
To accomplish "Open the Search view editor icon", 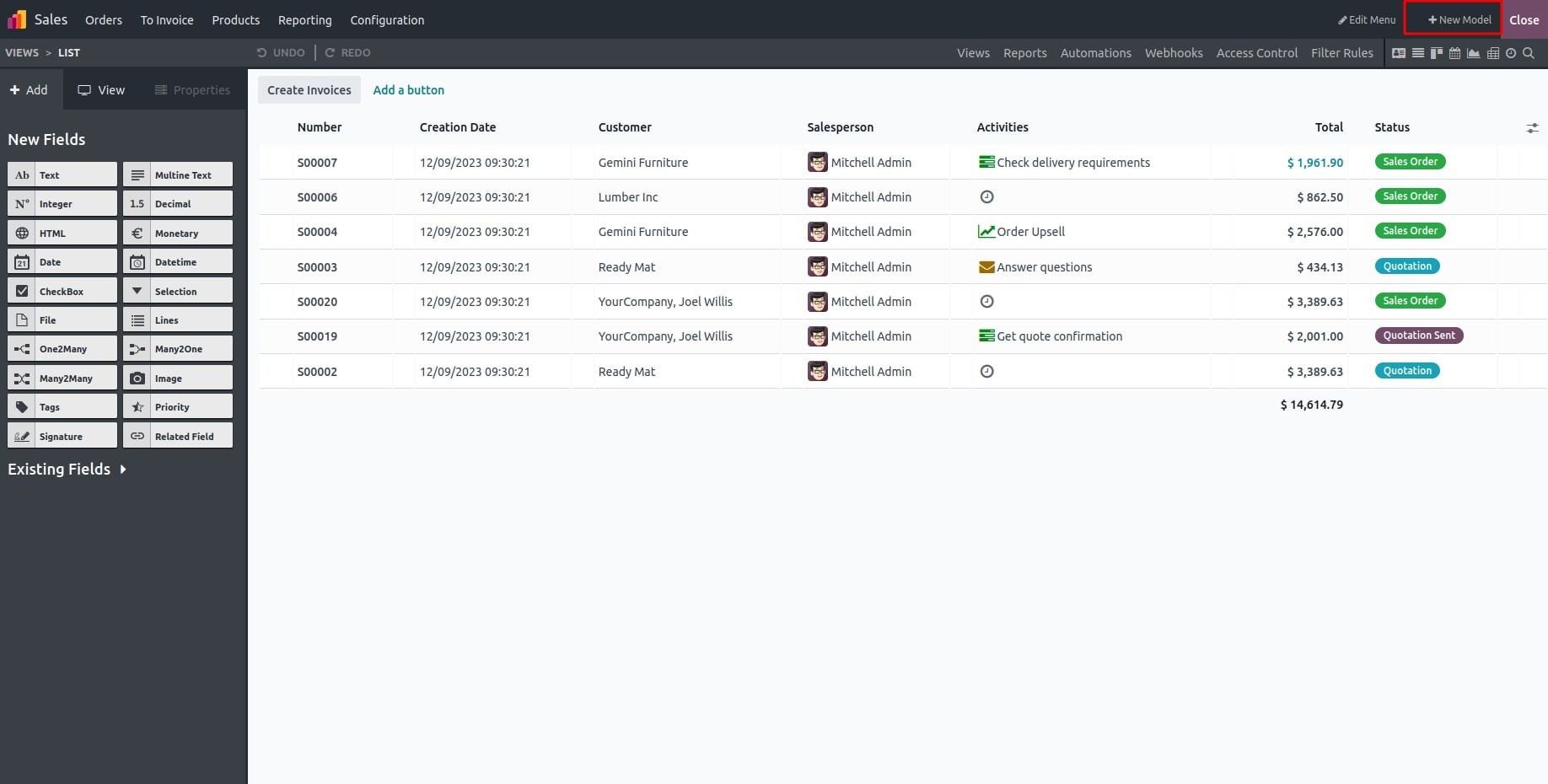I will tap(1529, 53).
